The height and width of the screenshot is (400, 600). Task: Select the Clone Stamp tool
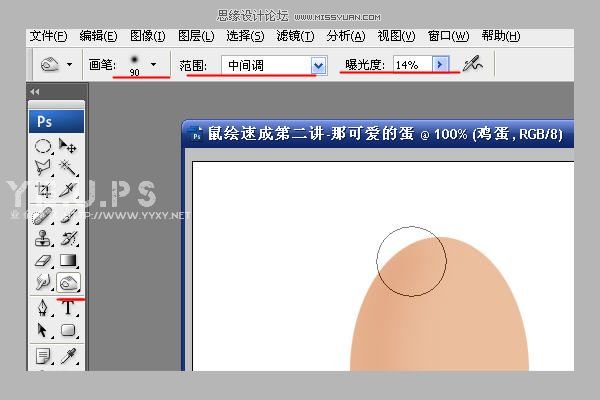tap(43, 238)
